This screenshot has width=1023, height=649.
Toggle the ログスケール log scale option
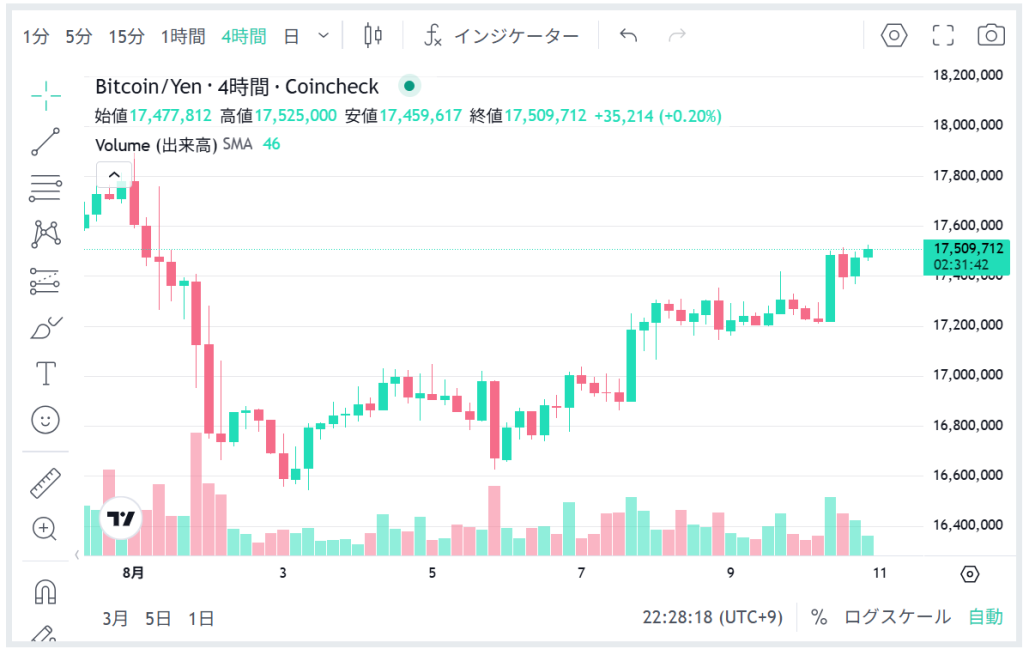897,617
